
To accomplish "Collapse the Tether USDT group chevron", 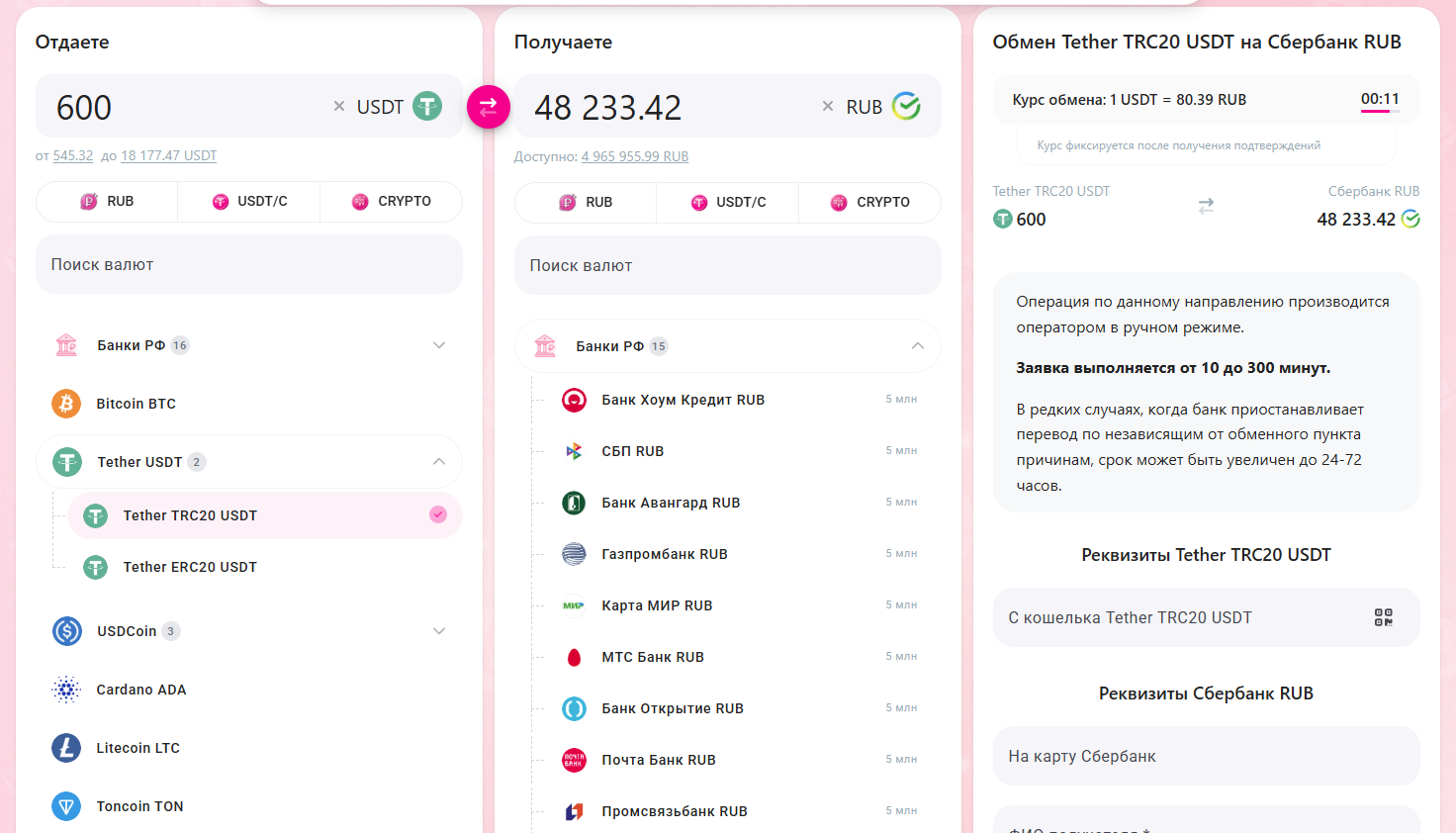I will pos(439,462).
